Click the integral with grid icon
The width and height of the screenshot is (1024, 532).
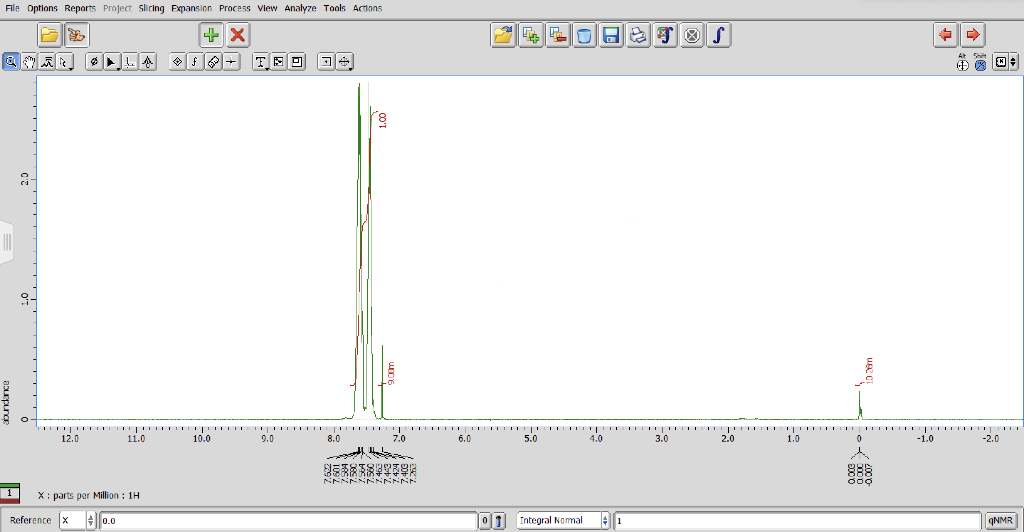pyautogui.click(x=665, y=35)
